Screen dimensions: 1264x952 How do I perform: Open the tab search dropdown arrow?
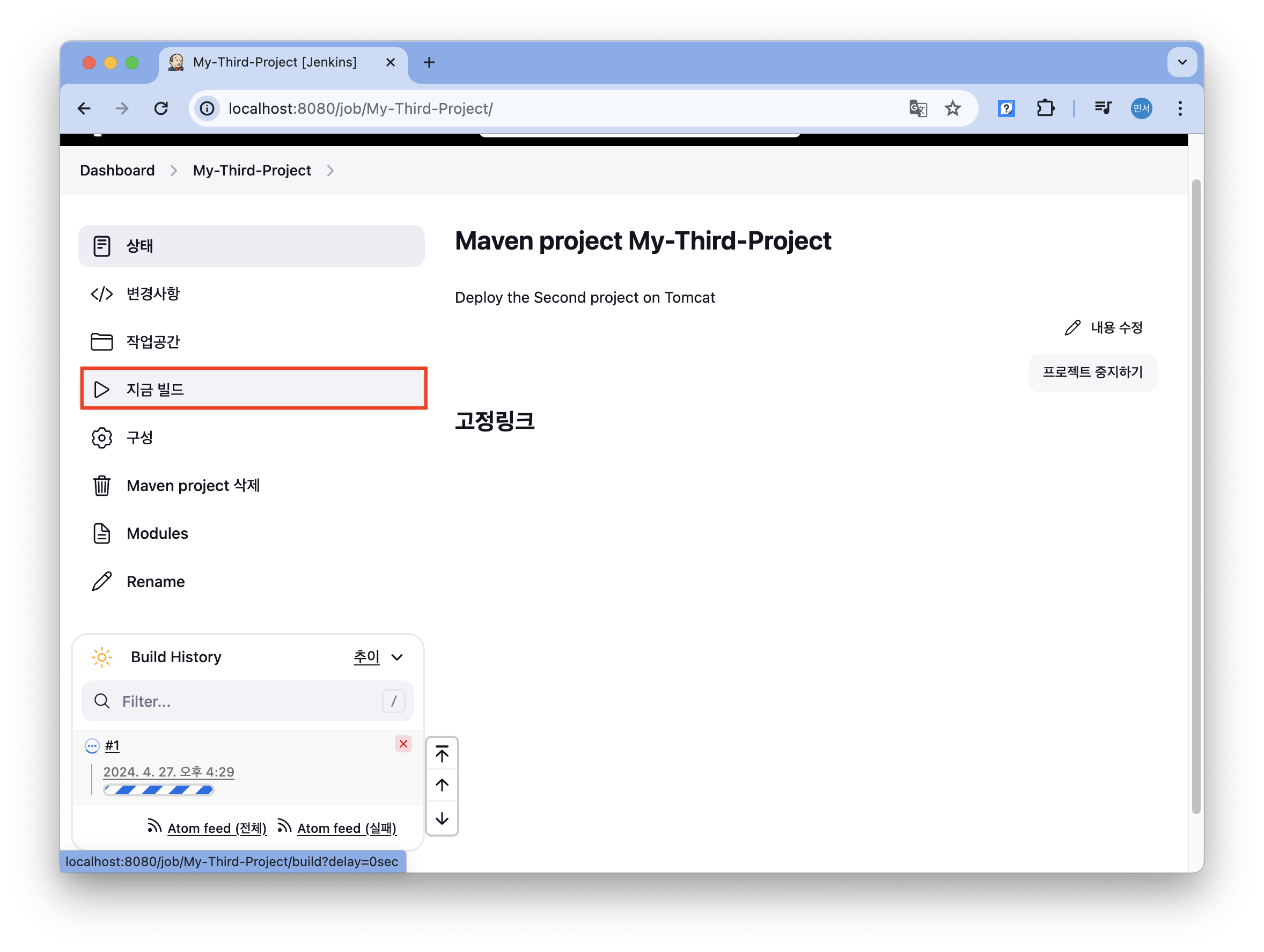pos(1182,62)
